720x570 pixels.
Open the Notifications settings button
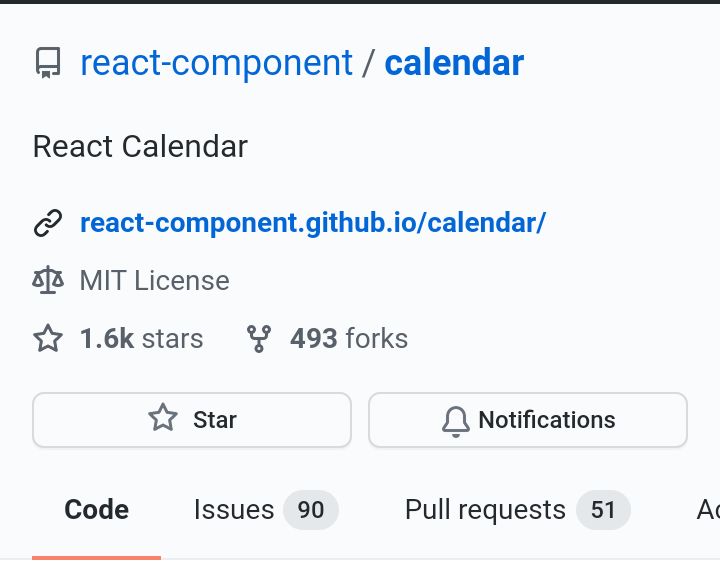tap(528, 420)
